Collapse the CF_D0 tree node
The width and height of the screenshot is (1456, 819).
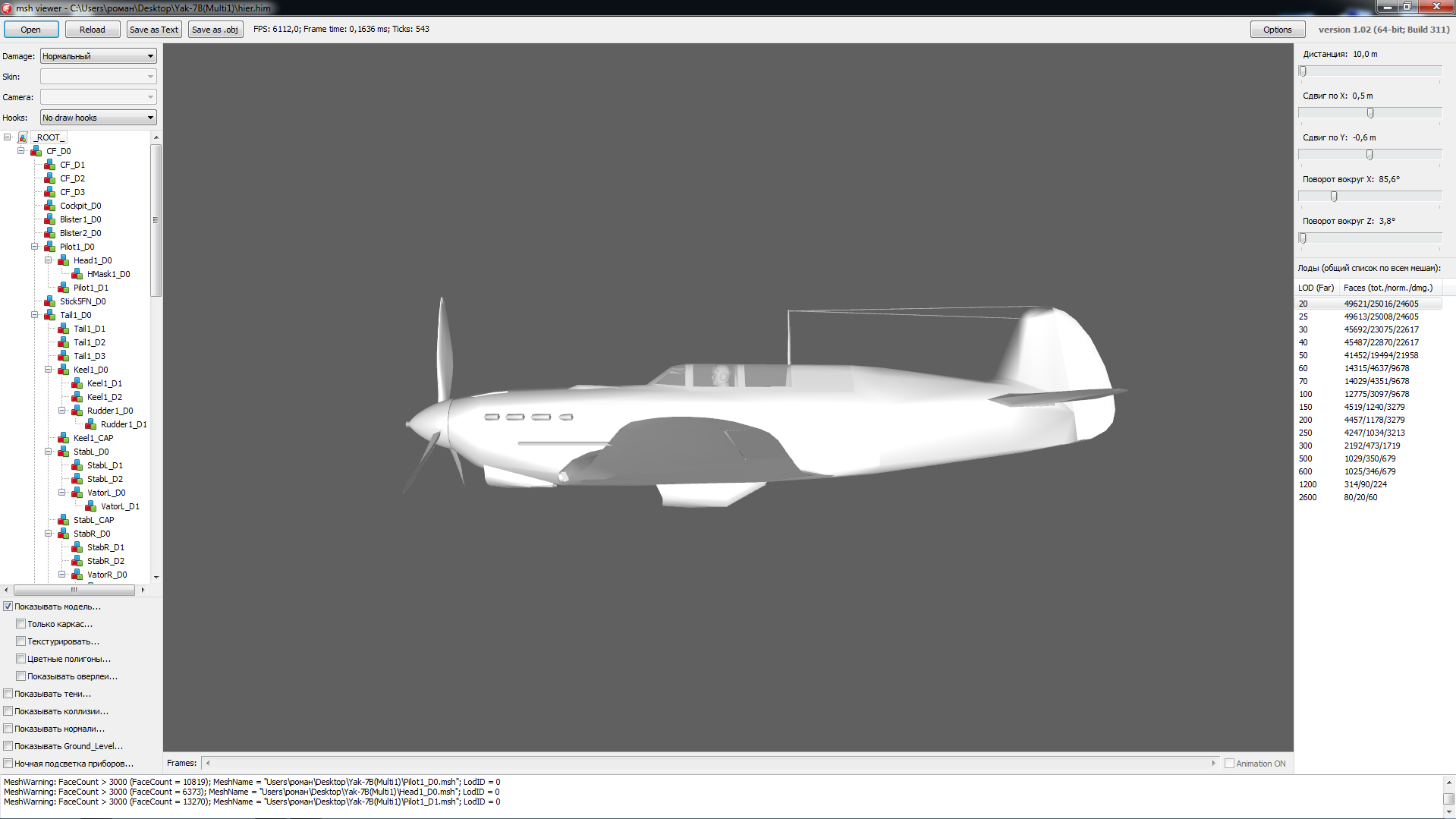pyautogui.click(x=21, y=151)
